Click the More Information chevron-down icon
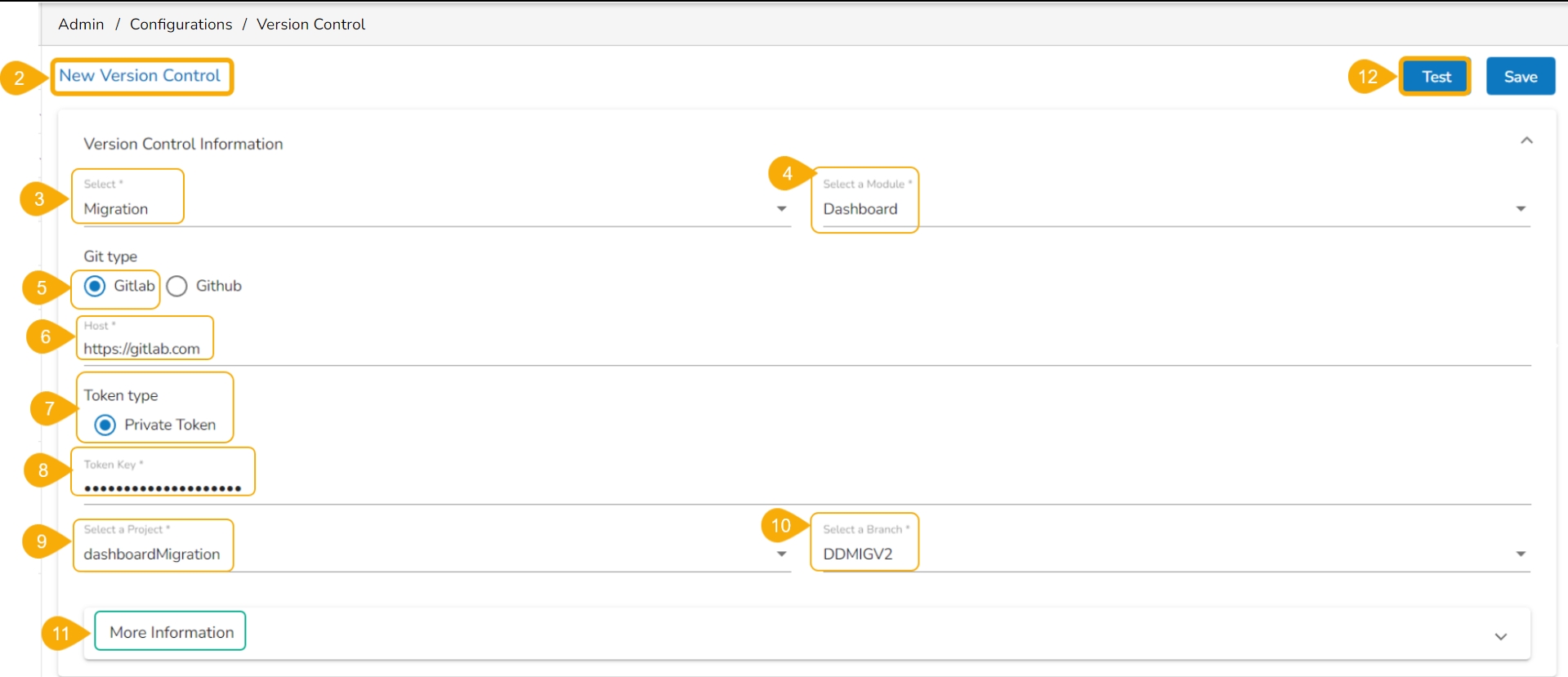1568x677 pixels. click(1500, 636)
